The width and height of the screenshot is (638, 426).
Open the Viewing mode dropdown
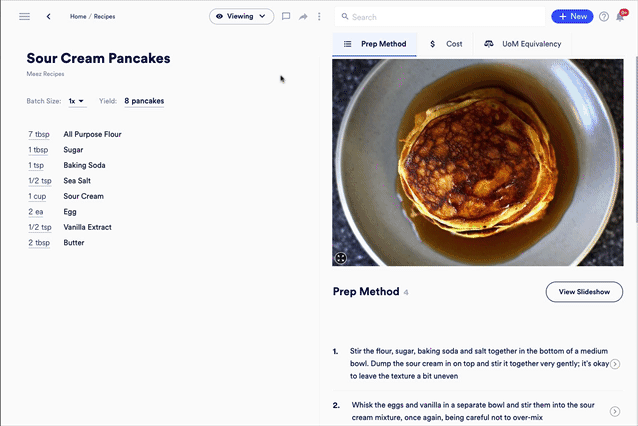point(241,17)
